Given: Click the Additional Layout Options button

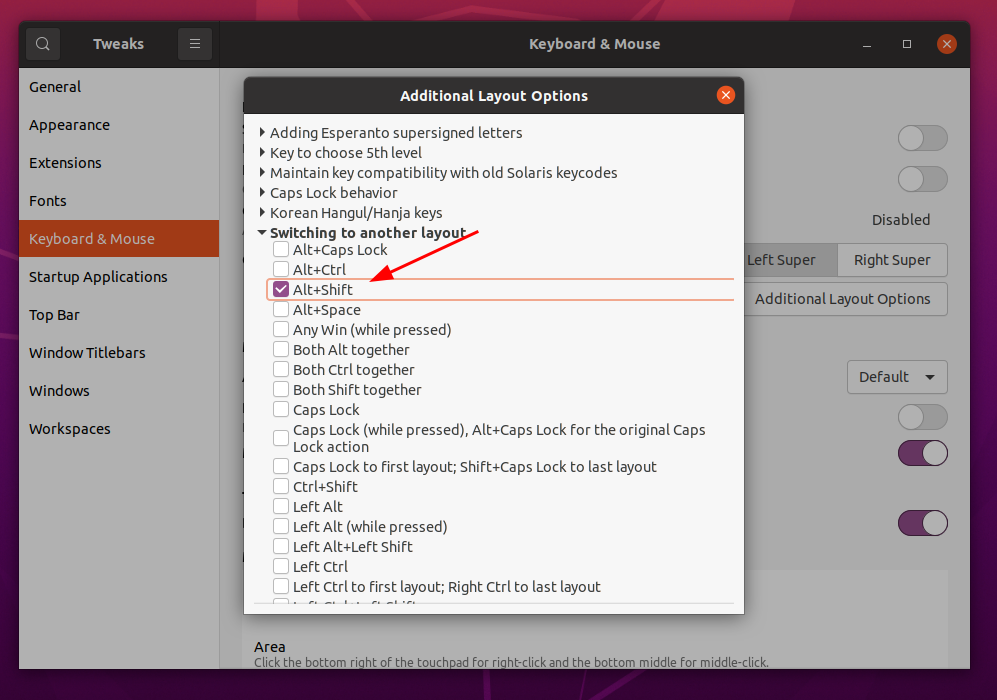Looking at the screenshot, I should [x=842, y=299].
